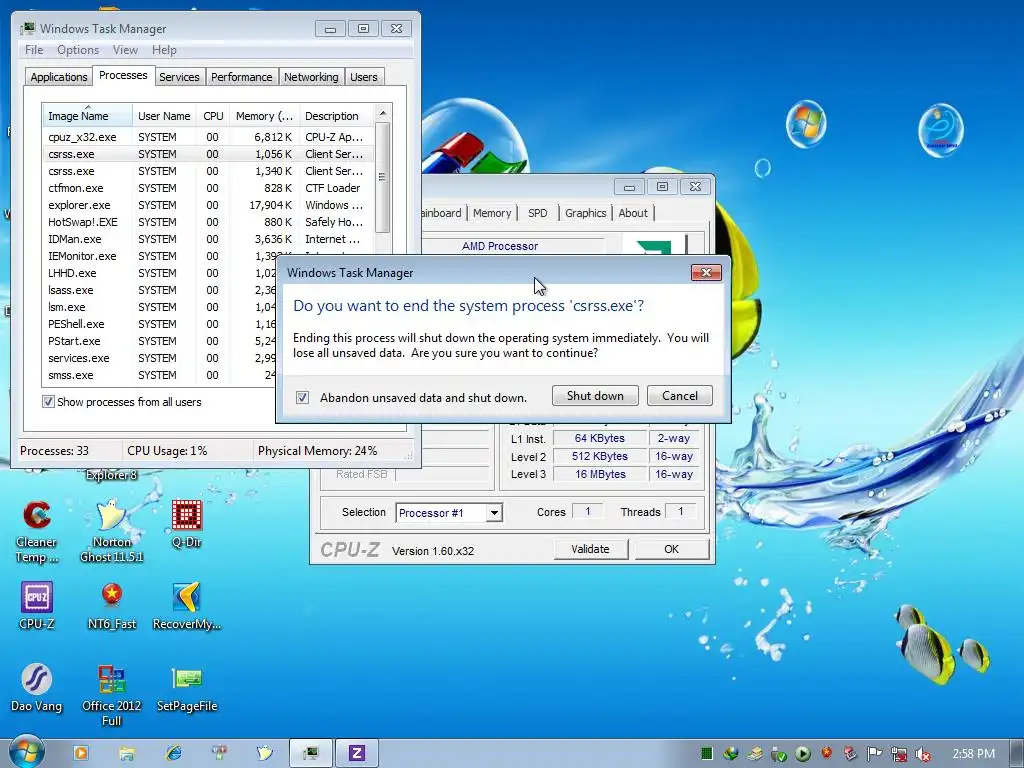The image size is (1024, 768).
Task: Click the globe download tray icon
Action: (731, 754)
